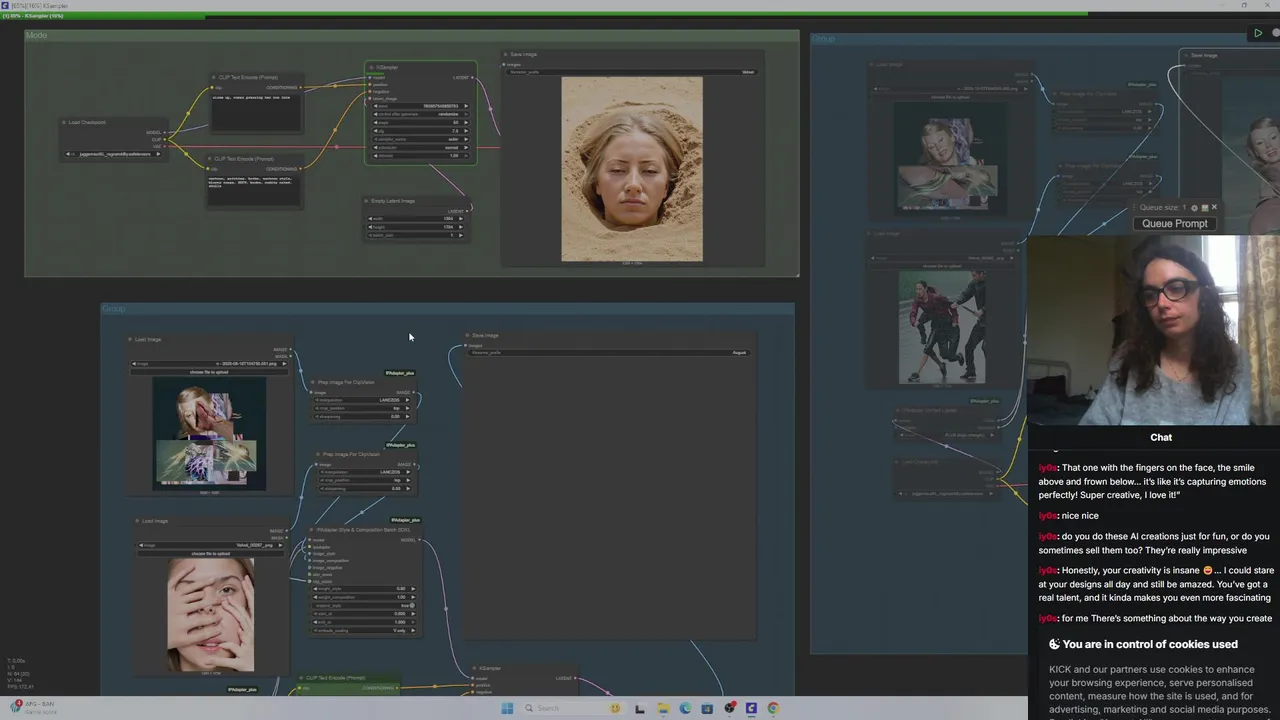The height and width of the screenshot is (720, 1280).
Task: Open interpolation LANCZOS dropdown in second Prep Image node
Action: (x=365, y=472)
